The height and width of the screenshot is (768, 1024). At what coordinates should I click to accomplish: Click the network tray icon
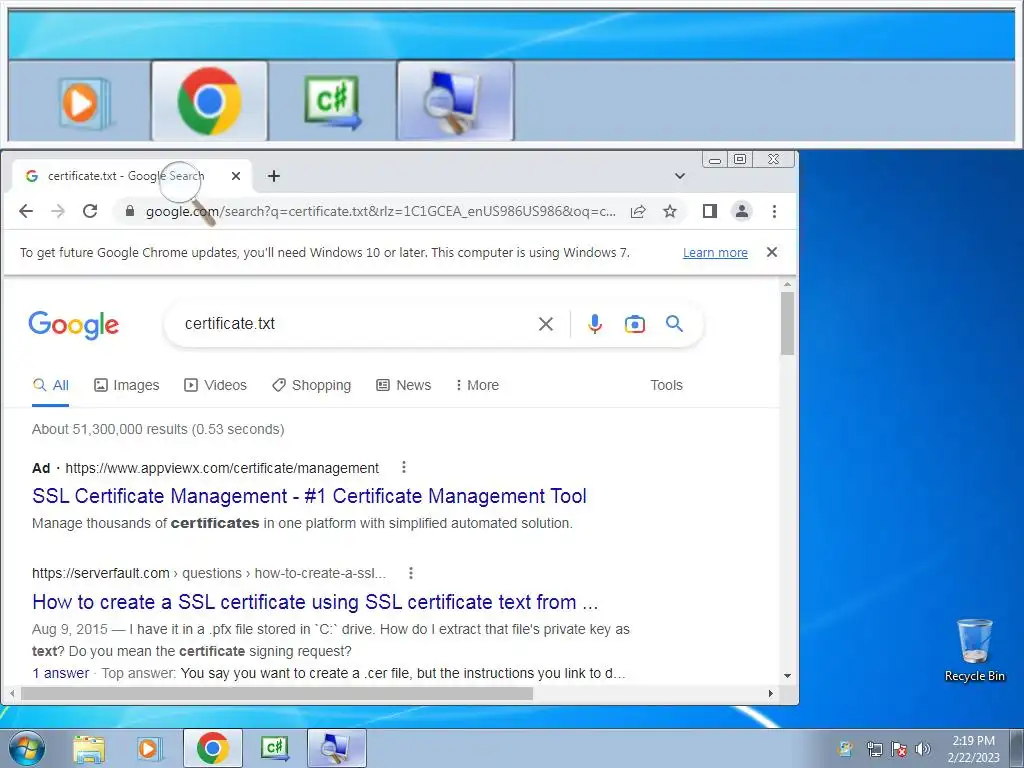pyautogui.click(x=874, y=749)
